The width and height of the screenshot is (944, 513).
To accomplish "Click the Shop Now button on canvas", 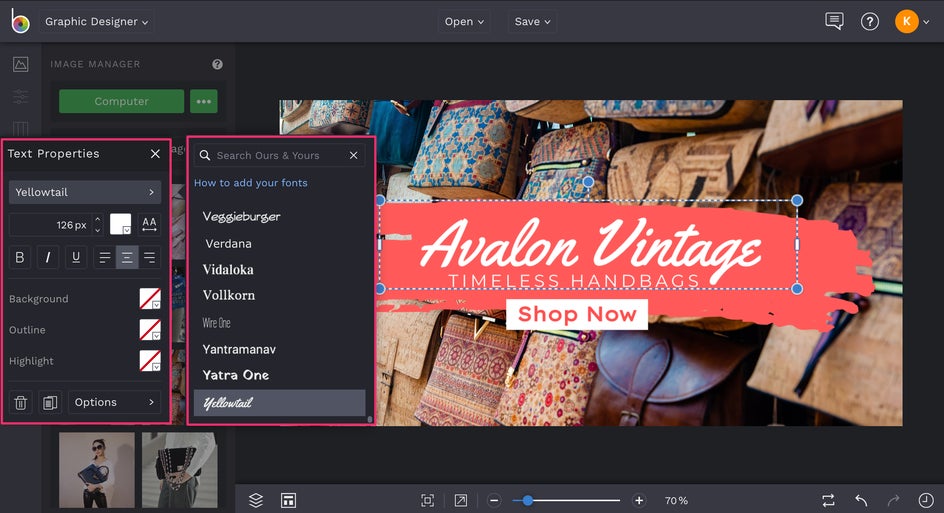I will pyautogui.click(x=577, y=314).
